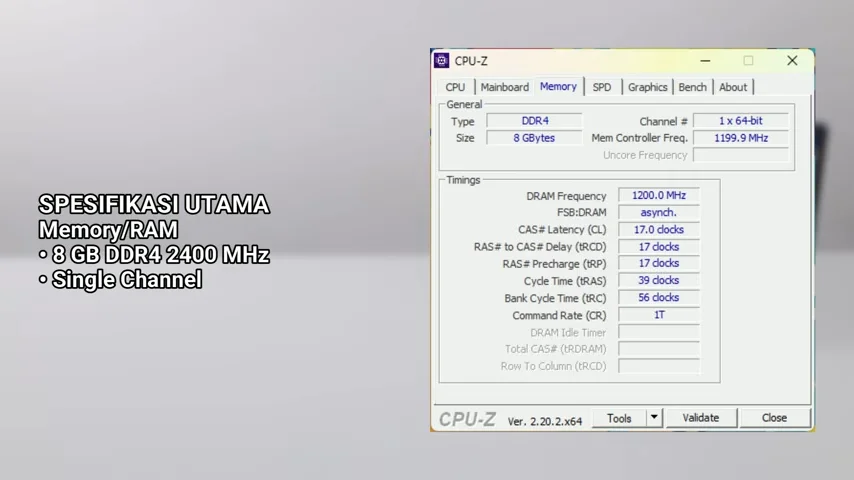Click the 'Command Rate (CR)' label

[559, 316]
